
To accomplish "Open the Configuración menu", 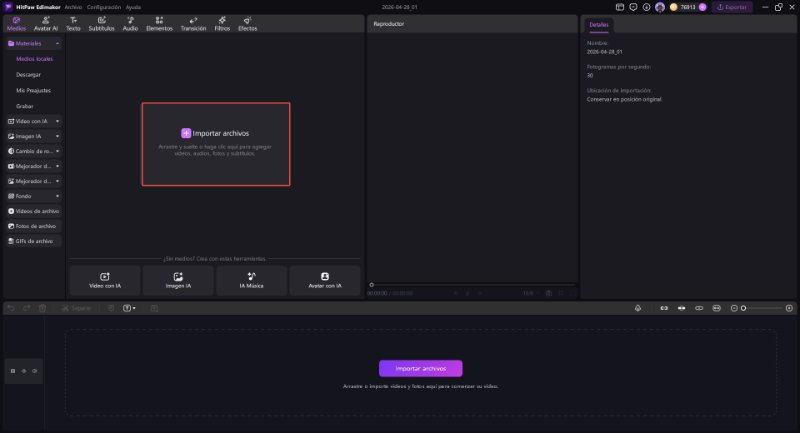I will [x=104, y=7].
